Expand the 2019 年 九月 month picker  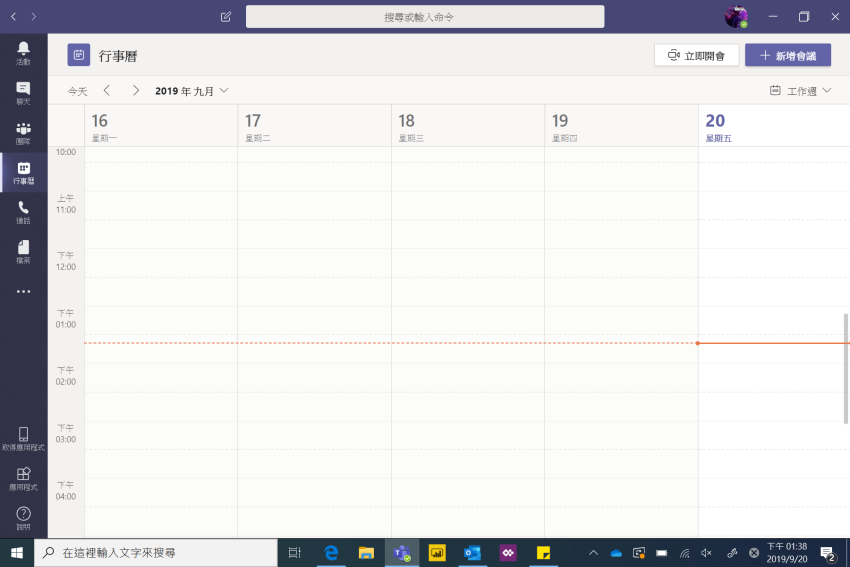click(191, 91)
